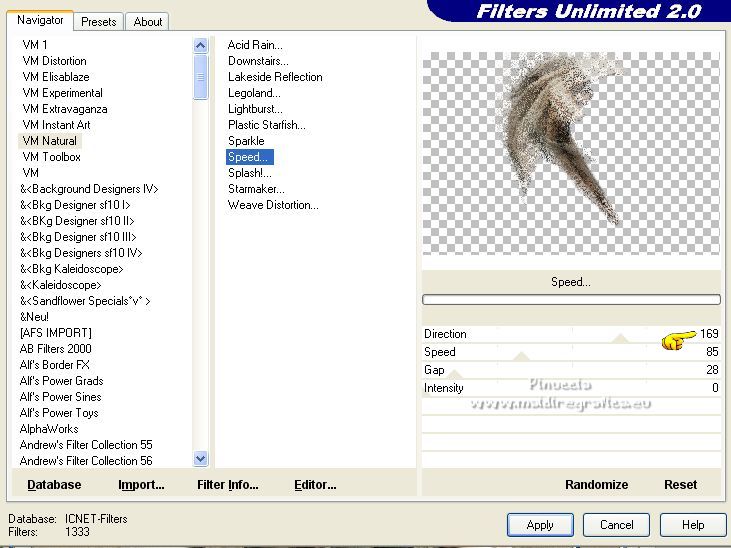Select Alf's Power Sines category
This screenshot has width=731, height=548.
[60, 397]
